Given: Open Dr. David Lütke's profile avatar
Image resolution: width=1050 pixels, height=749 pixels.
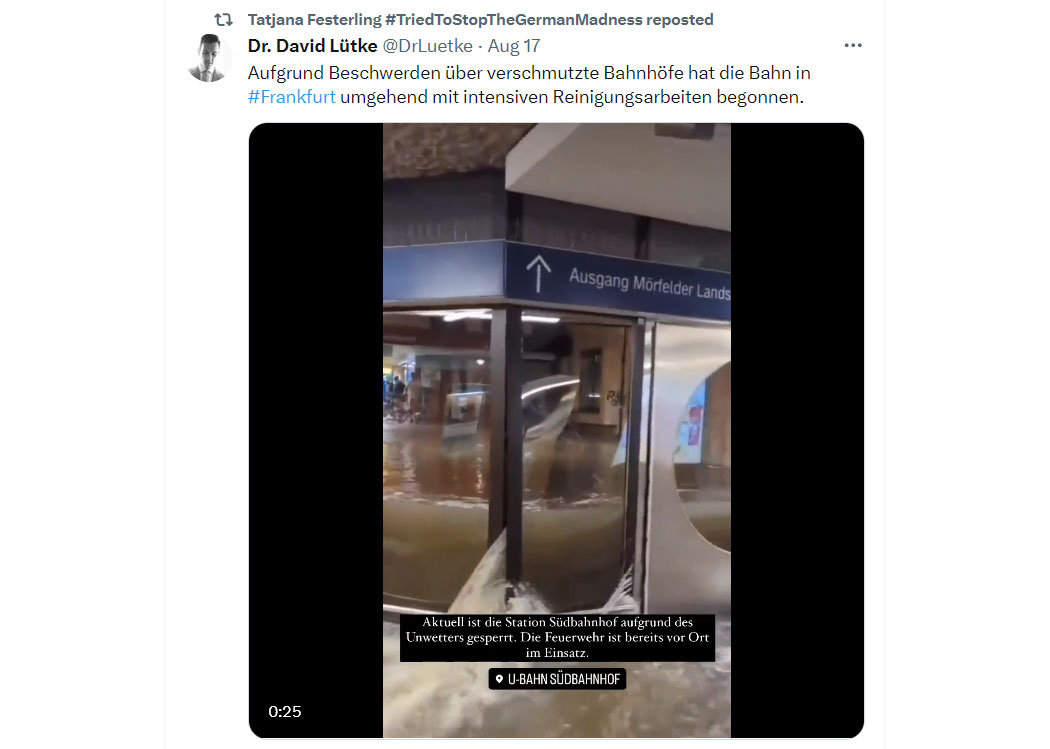Looking at the screenshot, I should point(208,58).
